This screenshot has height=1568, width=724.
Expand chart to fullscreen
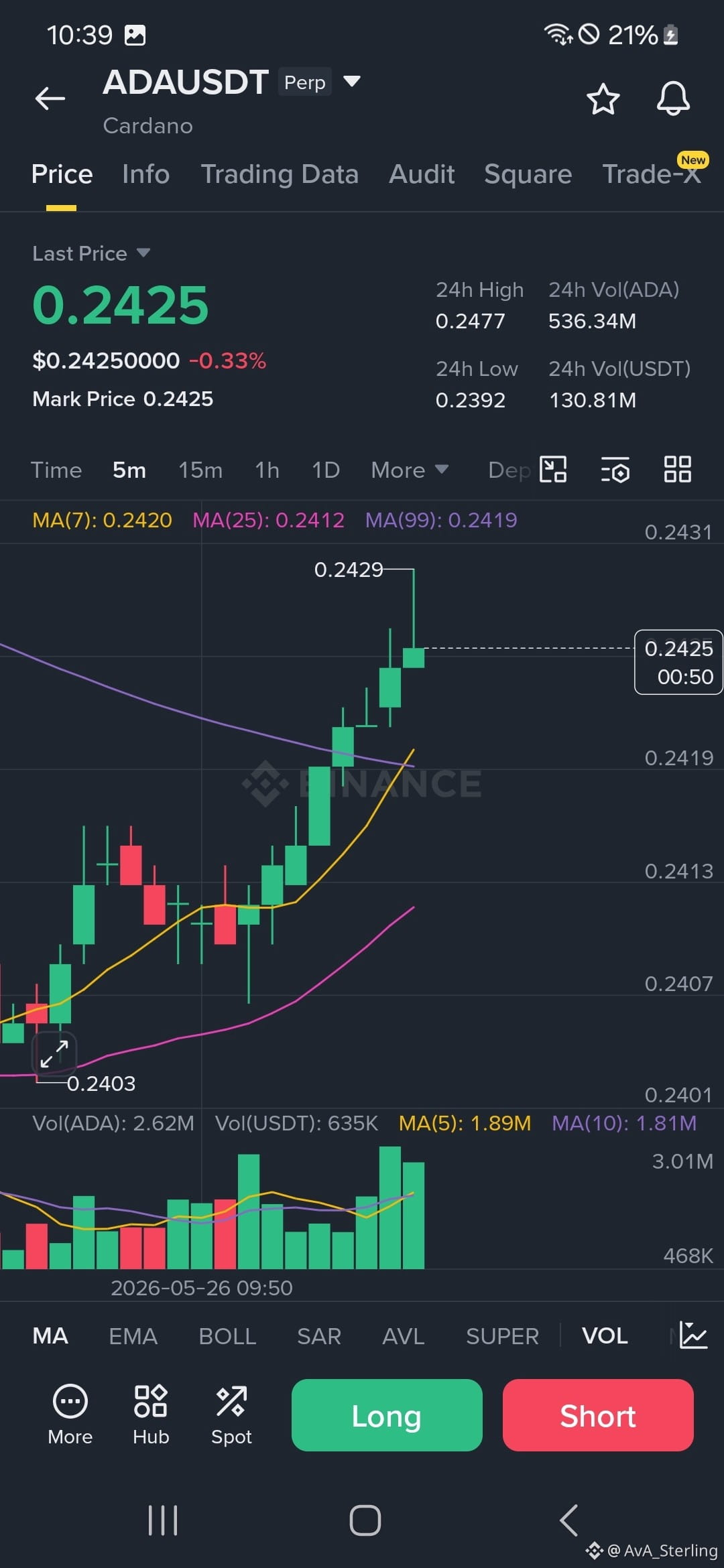[x=54, y=1054]
